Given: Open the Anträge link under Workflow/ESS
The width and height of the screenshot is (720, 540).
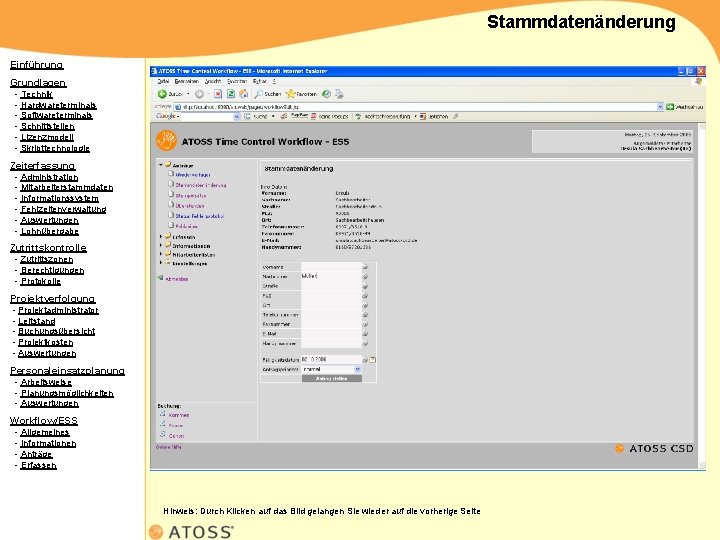Looking at the screenshot, I should pyautogui.click(x=36, y=454).
